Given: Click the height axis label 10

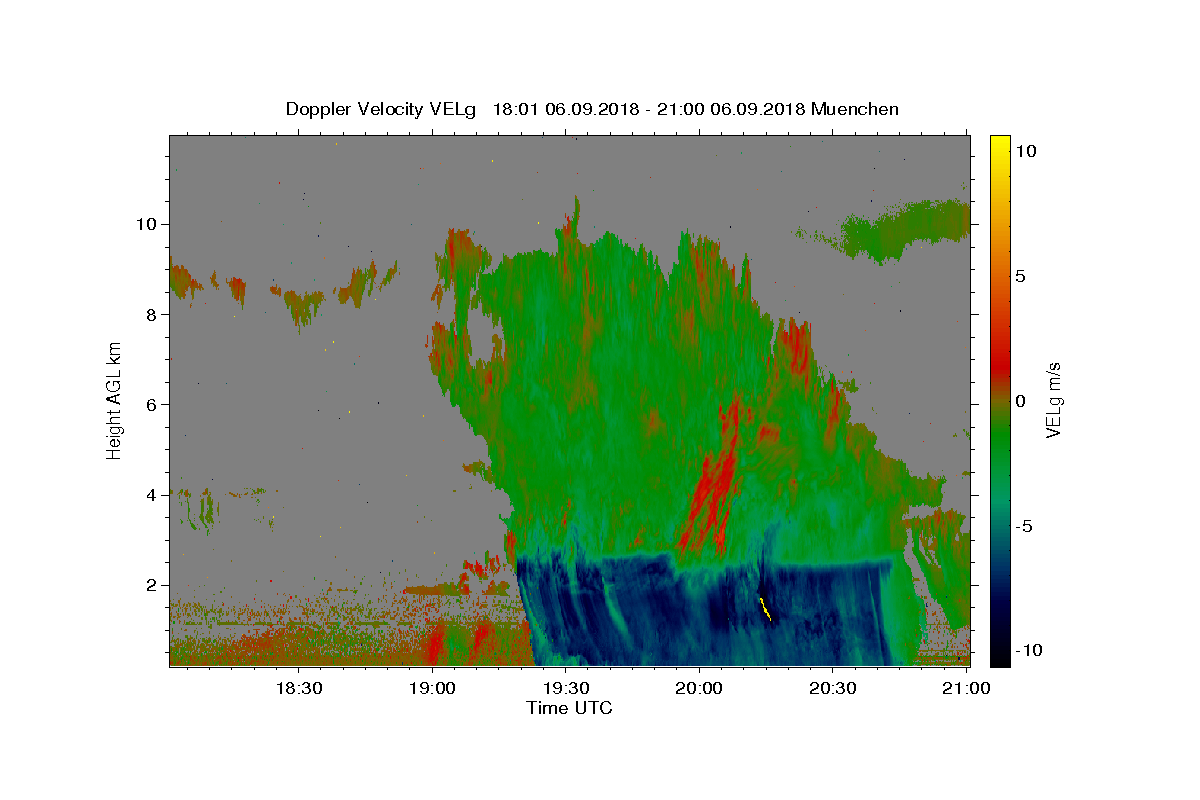Looking at the screenshot, I should (x=149, y=223).
